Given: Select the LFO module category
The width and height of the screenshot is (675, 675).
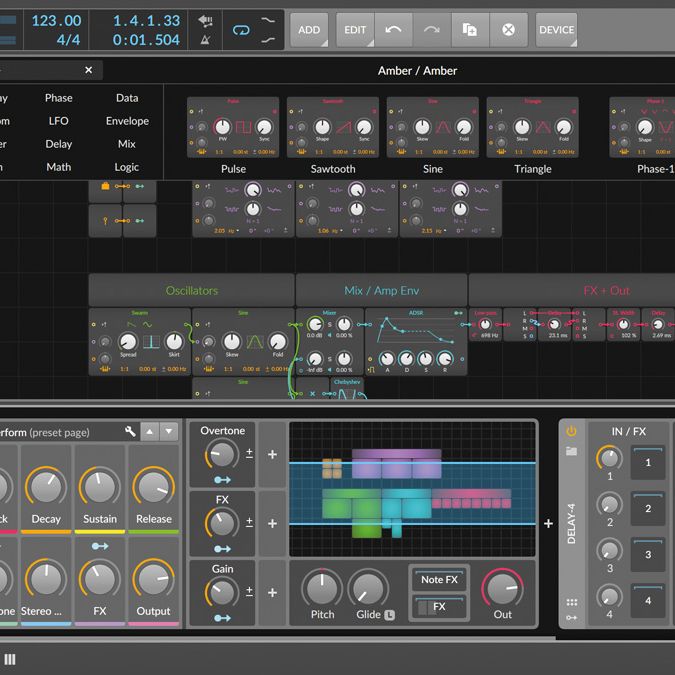Looking at the screenshot, I should tap(59, 121).
